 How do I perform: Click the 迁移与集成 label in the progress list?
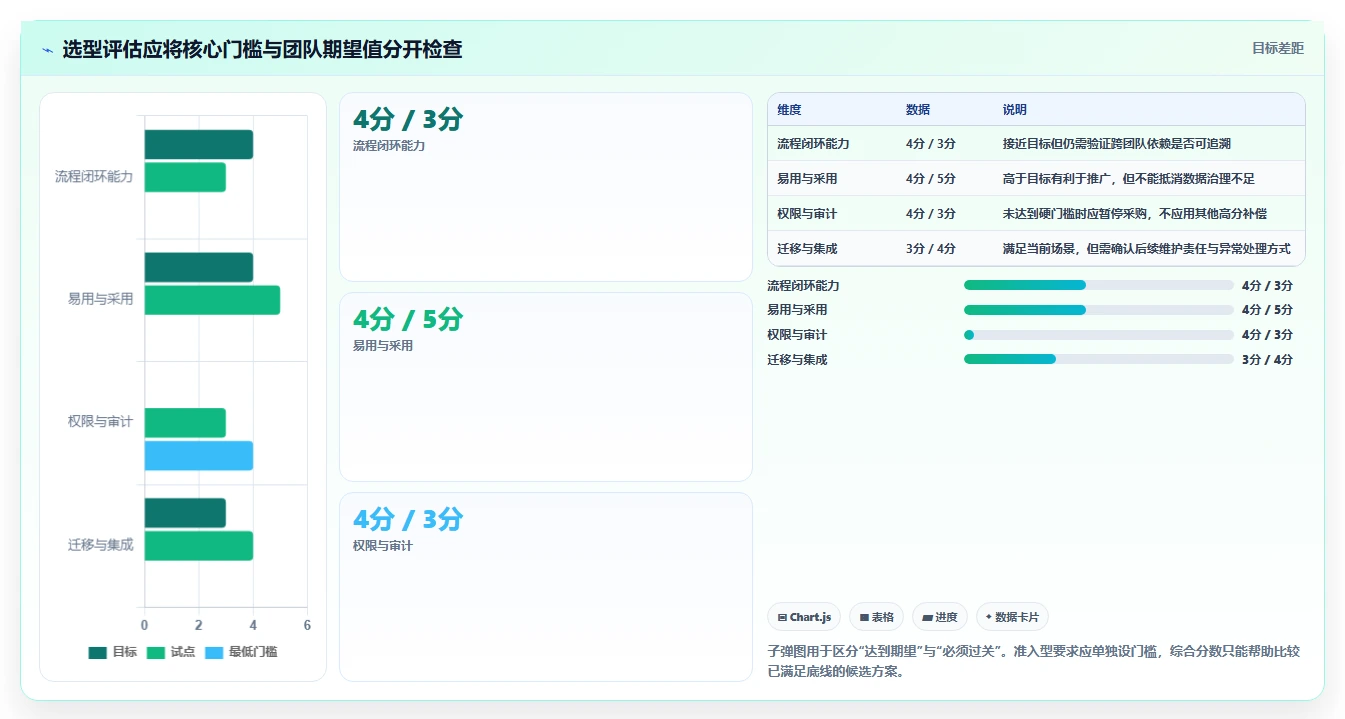click(797, 360)
